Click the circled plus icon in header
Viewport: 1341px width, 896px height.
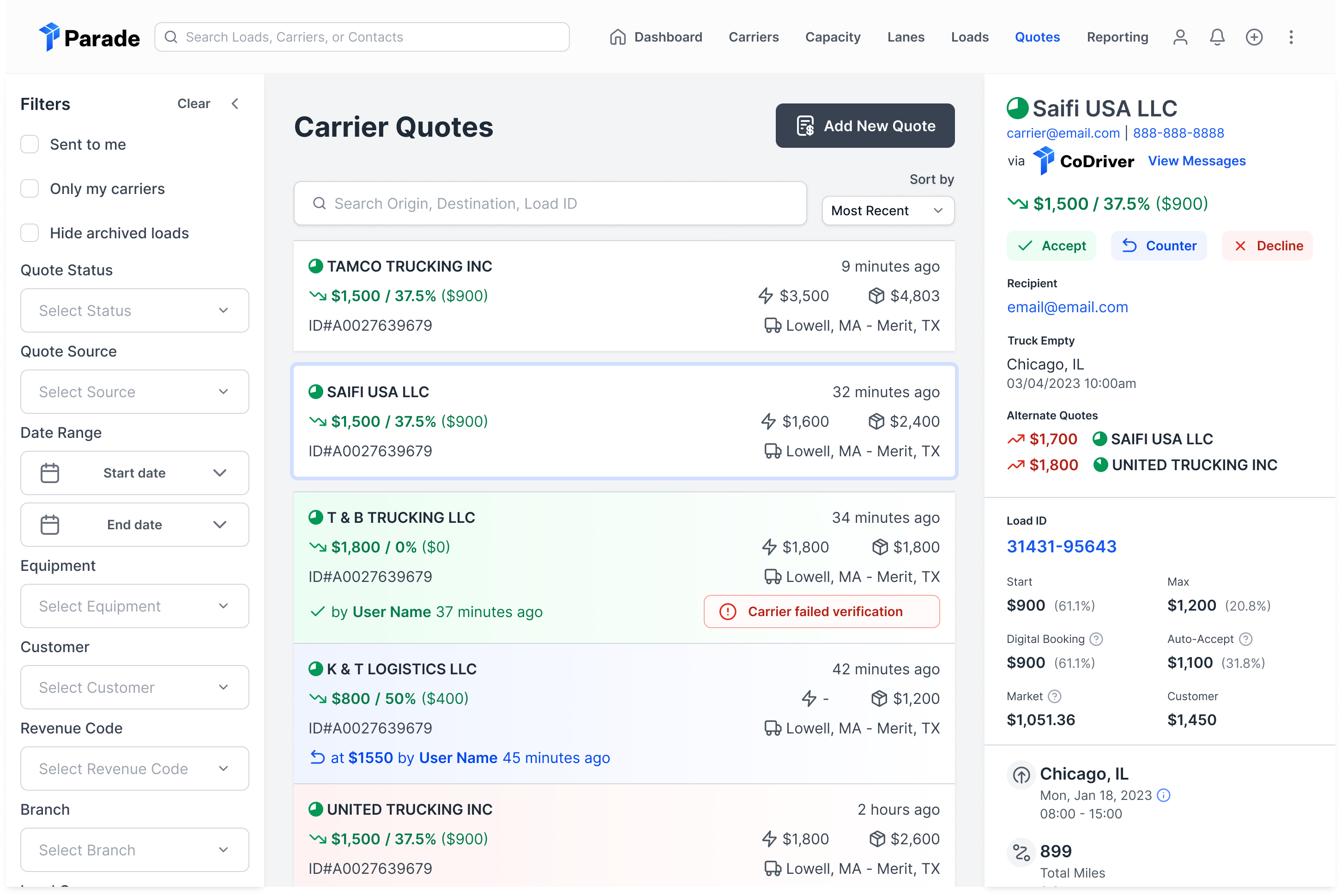pos(1254,37)
